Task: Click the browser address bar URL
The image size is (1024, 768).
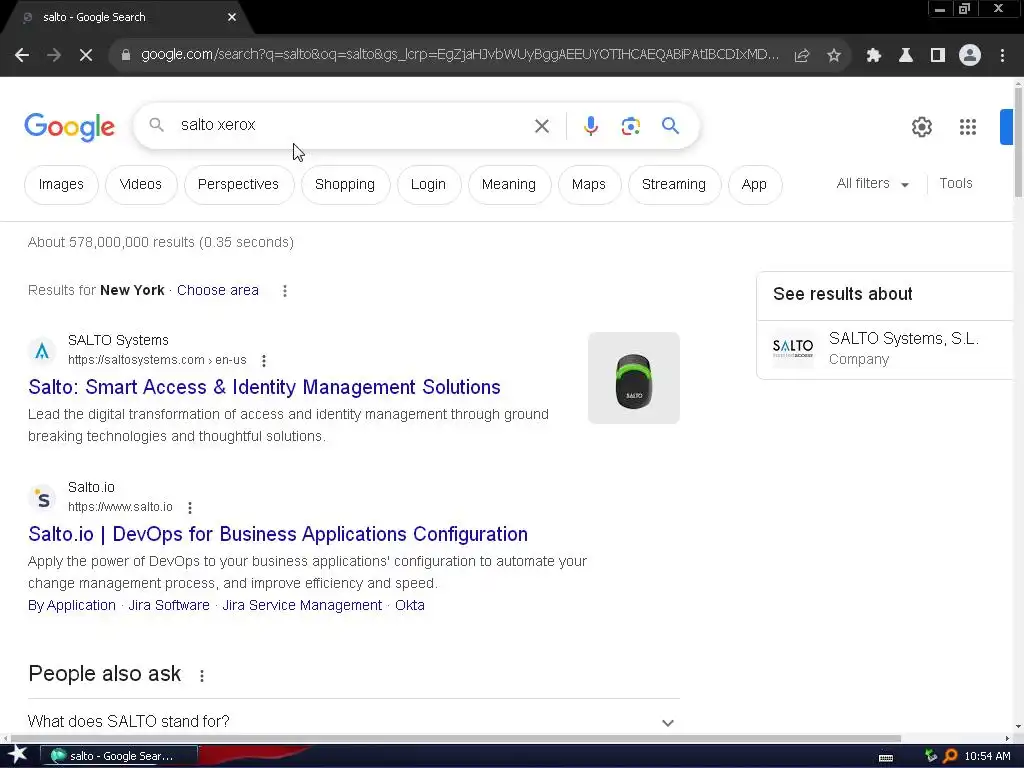Action: [460, 55]
